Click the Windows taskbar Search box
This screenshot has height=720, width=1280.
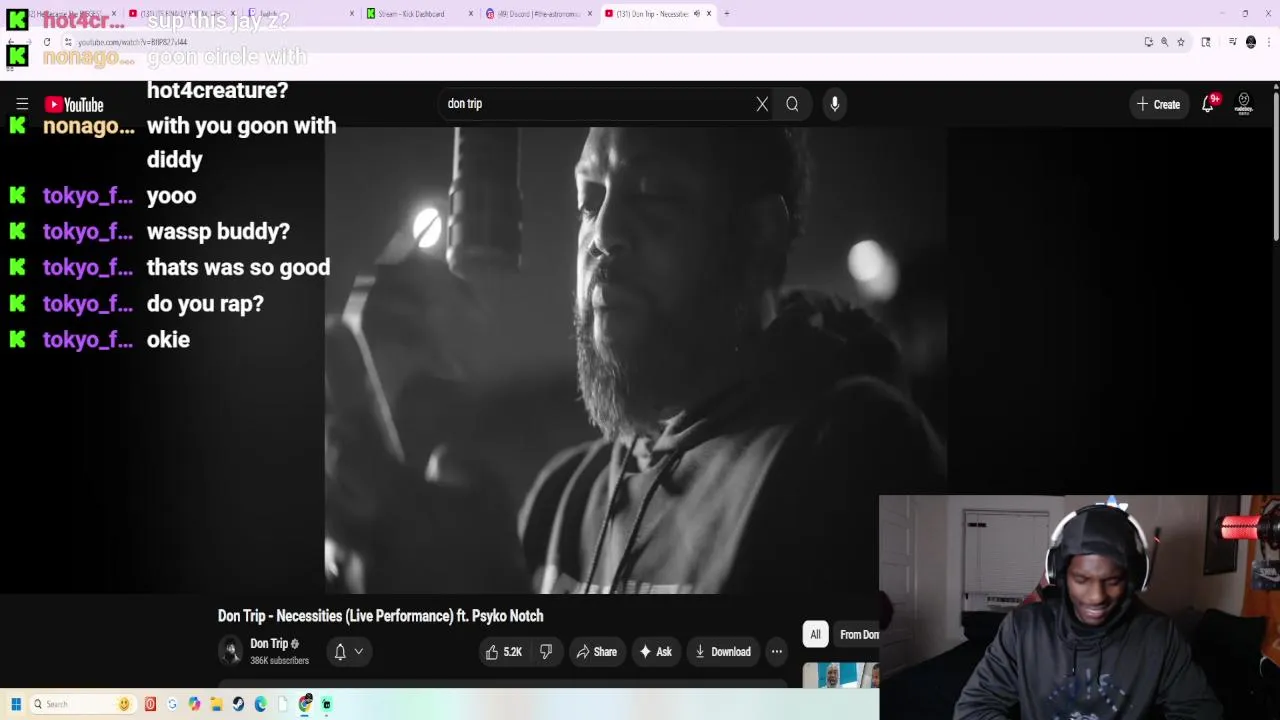pos(82,704)
